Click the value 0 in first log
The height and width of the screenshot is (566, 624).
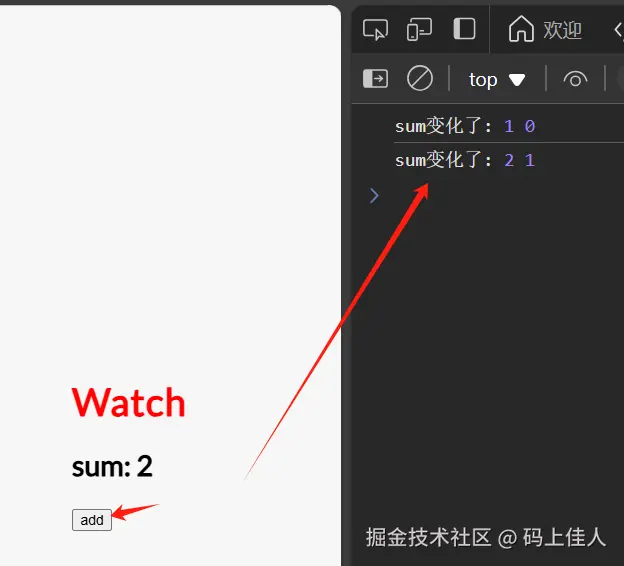[x=530, y=127]
